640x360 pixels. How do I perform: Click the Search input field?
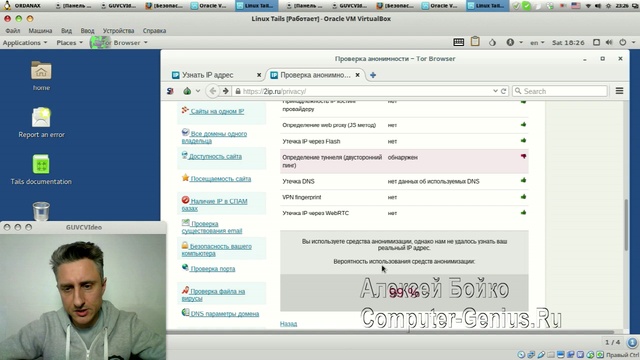(x=560, y=91)
